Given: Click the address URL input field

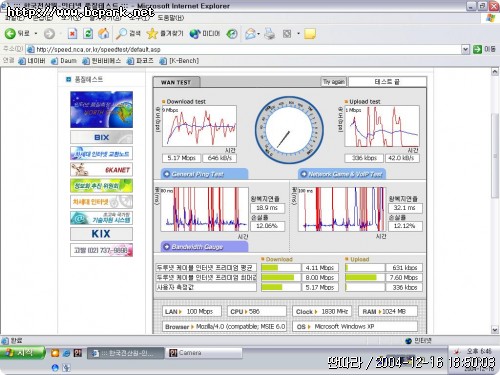Looking at the screenshot, I should tap(247, 50).
